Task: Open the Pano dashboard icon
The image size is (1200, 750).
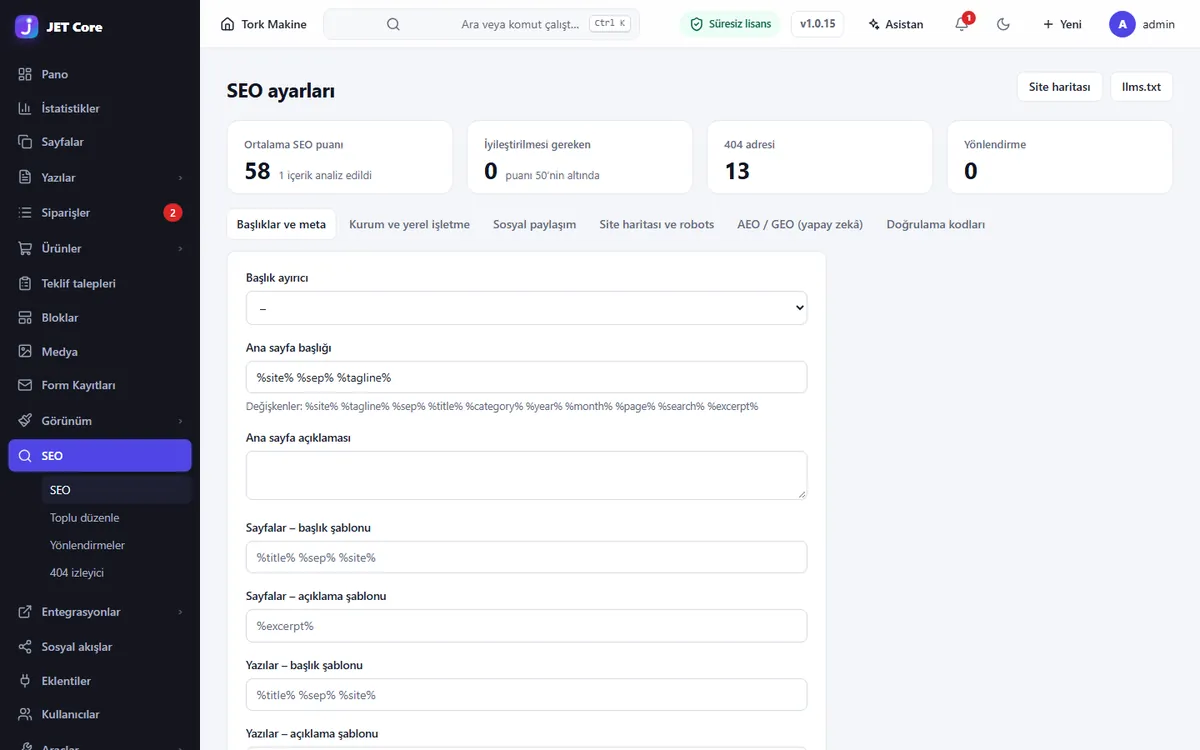Action: 25,74
